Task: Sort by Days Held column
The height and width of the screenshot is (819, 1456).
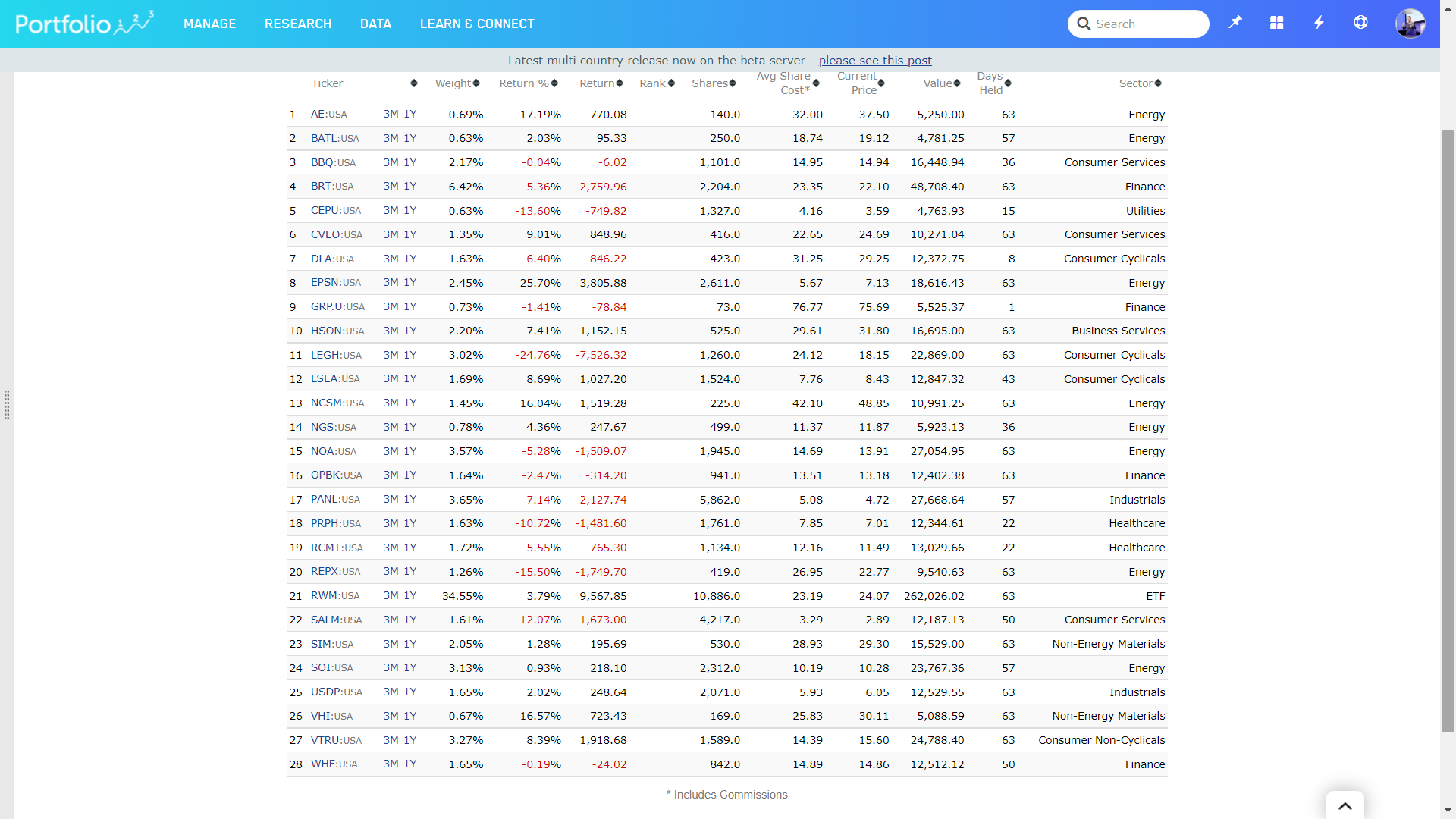Action: coord(993,83)
